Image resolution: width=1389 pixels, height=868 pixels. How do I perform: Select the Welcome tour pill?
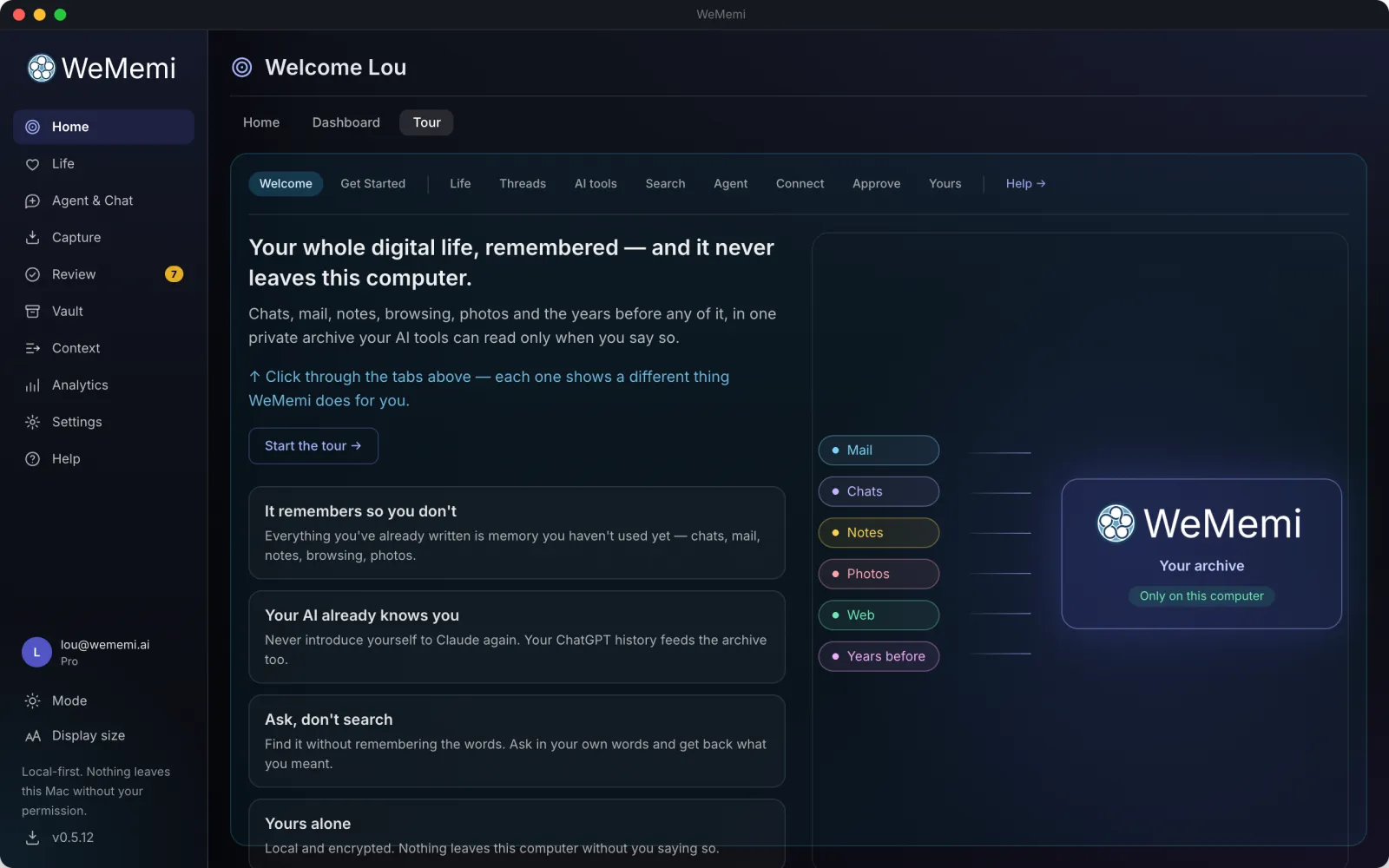[x=286, y=184]
